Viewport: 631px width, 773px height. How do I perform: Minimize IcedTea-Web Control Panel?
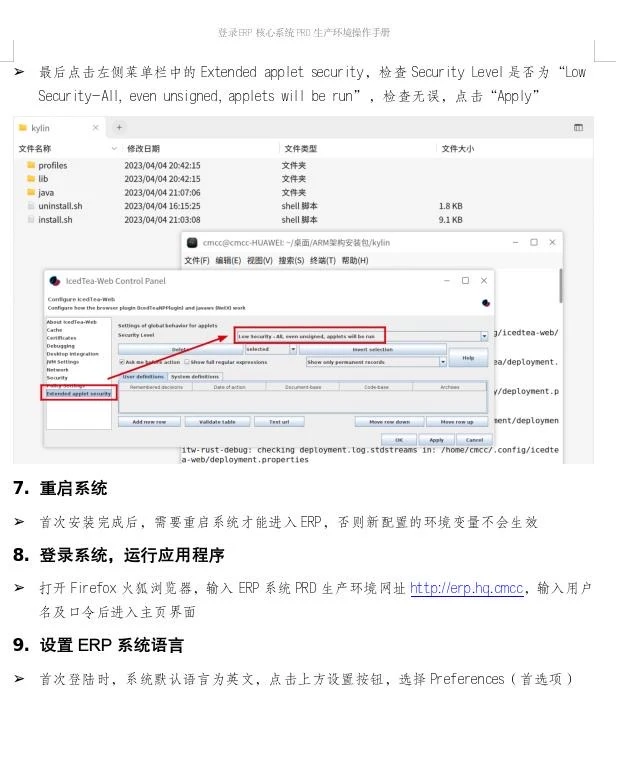pos(447,281)
